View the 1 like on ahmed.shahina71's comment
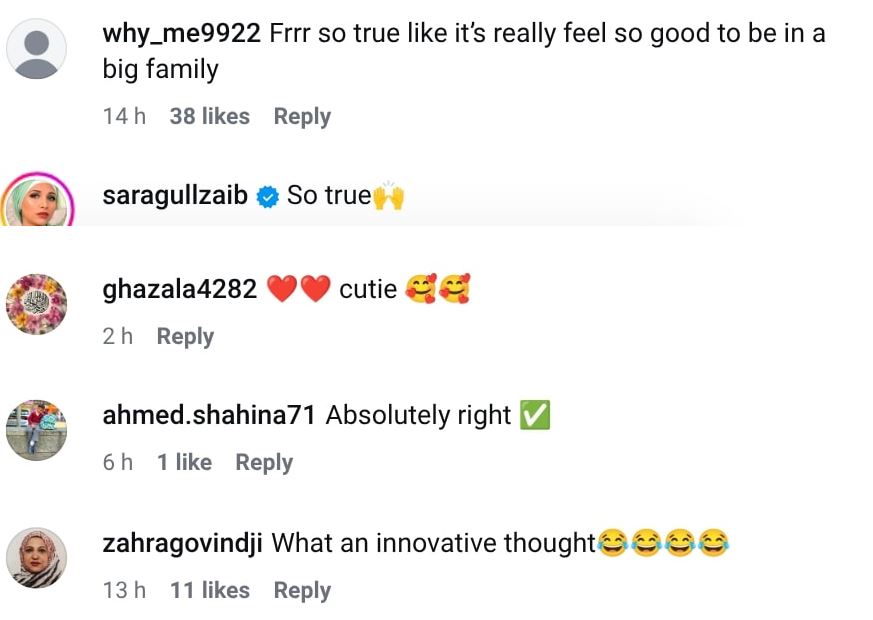 pos(184,462)
